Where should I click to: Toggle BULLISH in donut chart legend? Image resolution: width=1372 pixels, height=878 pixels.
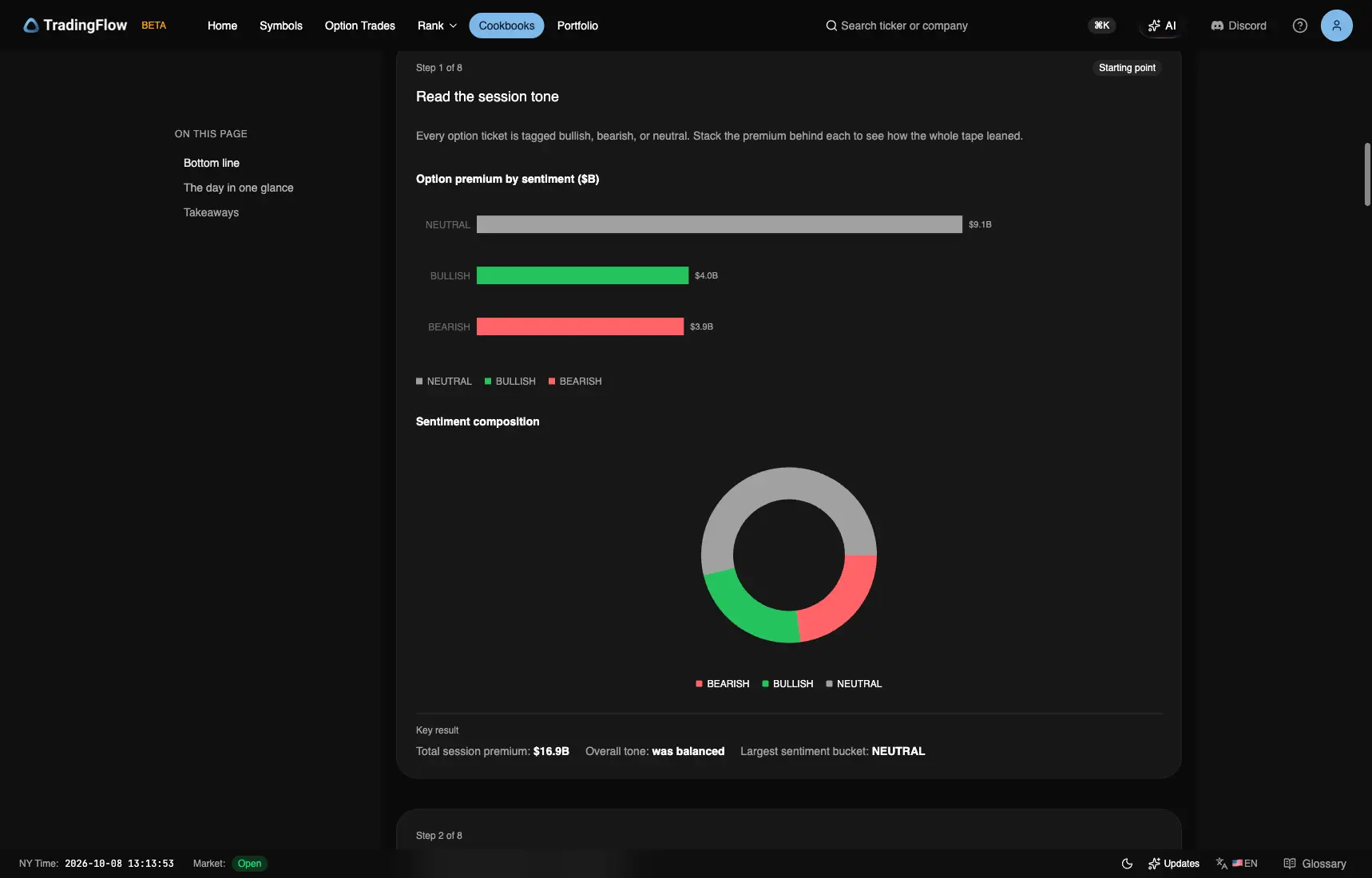click(787, 684)
